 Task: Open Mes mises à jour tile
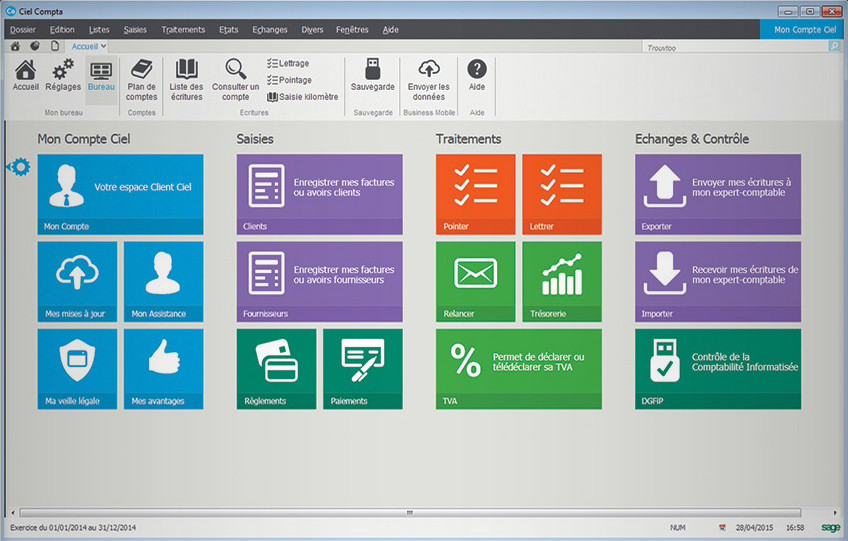[77, 281]
